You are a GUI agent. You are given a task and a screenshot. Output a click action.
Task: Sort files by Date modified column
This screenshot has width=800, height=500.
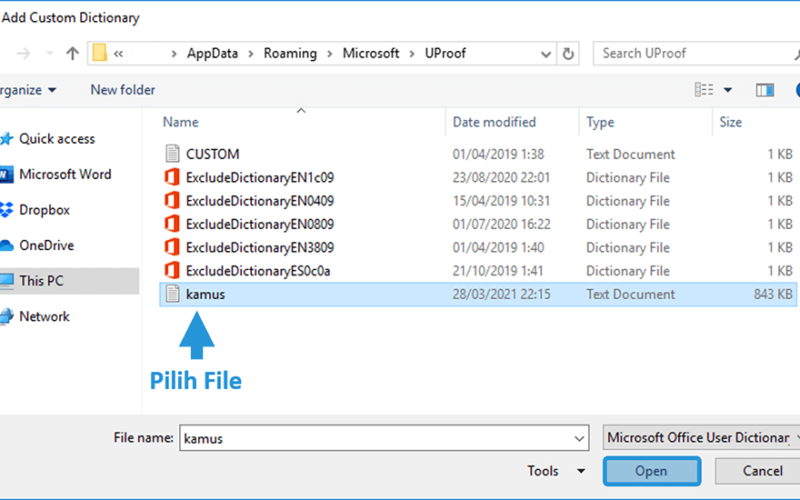pos(494,122)
